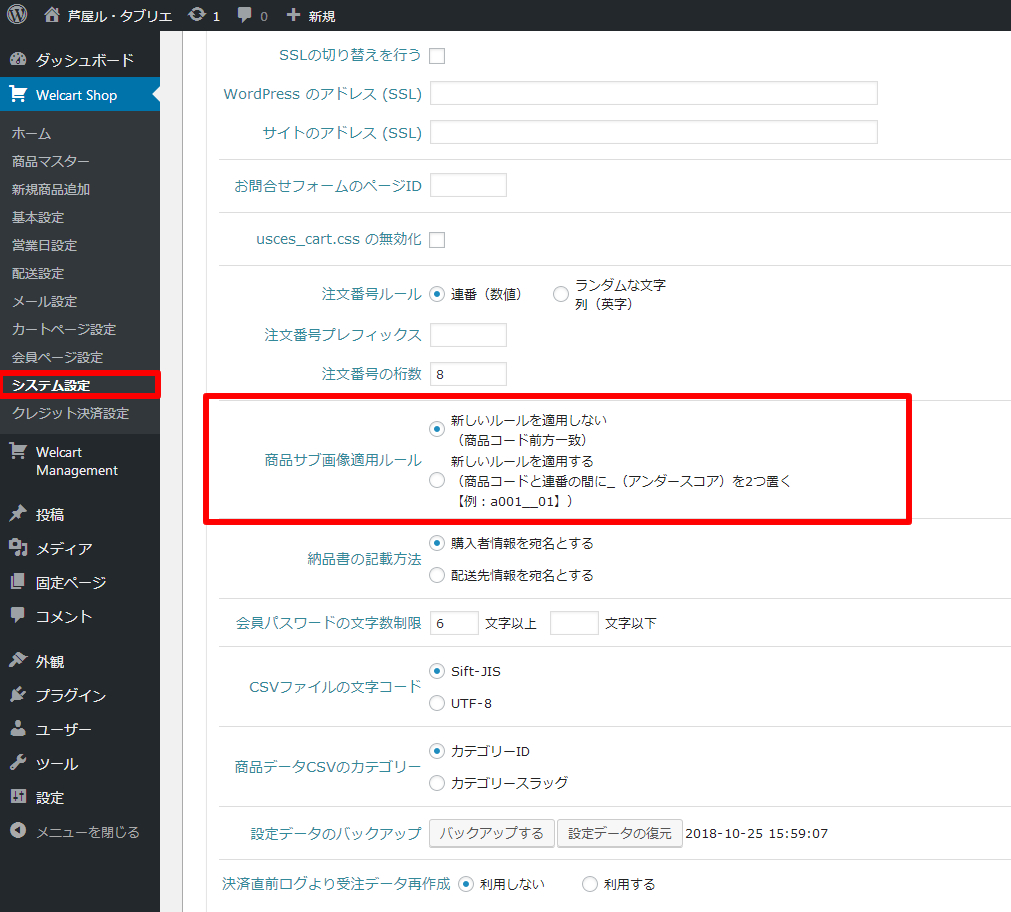Viewport: 1011px width, 912px height.
Task: Open comments bubble icon in admin bar
Action: pyautogui.click(x=244, y=15)
